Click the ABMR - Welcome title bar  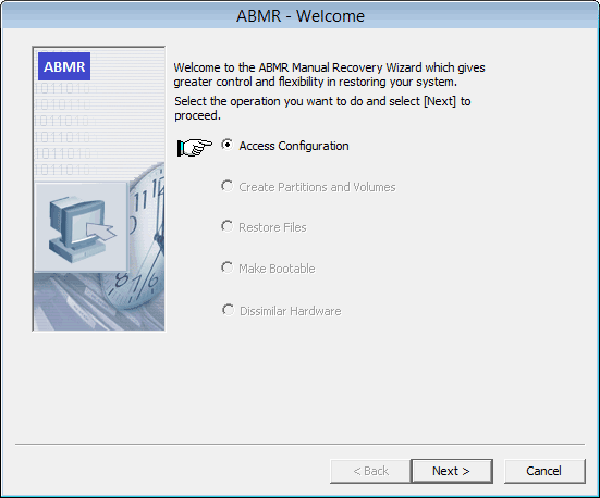click(300, 15)
